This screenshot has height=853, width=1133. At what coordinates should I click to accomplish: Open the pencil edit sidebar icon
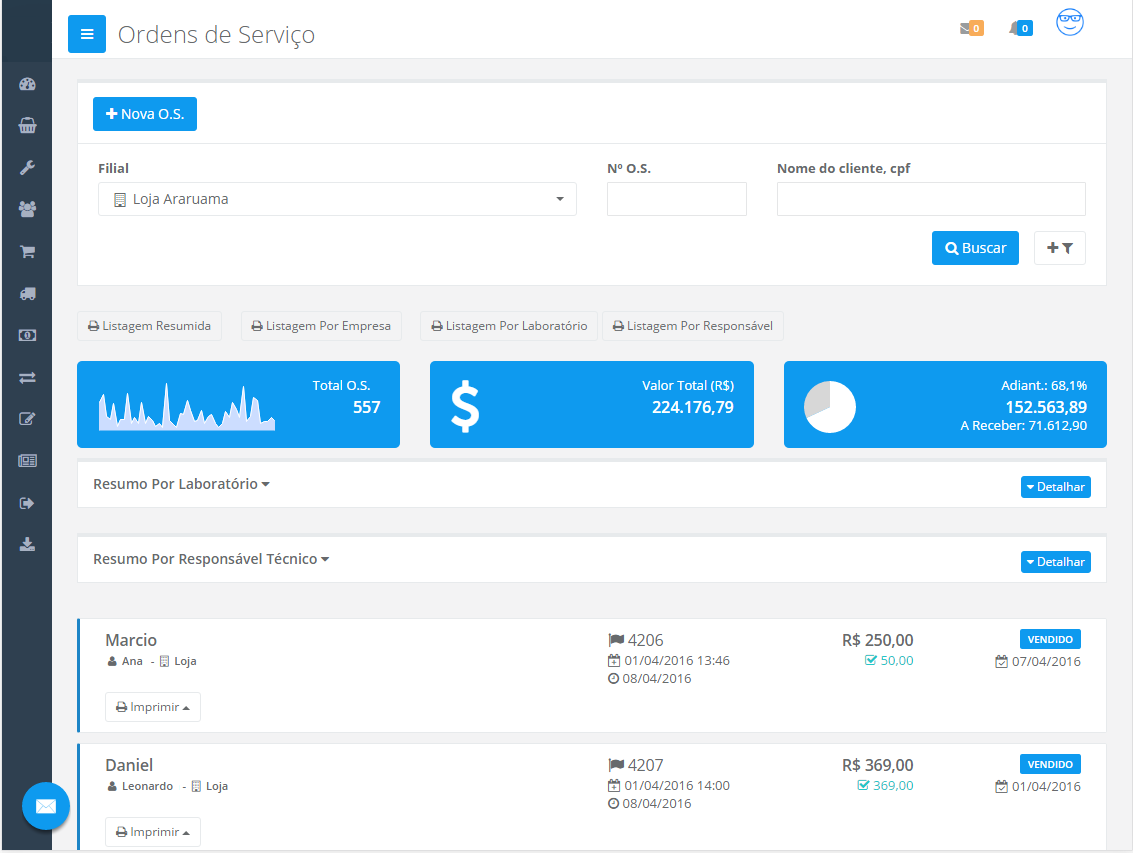pos(27,419)
